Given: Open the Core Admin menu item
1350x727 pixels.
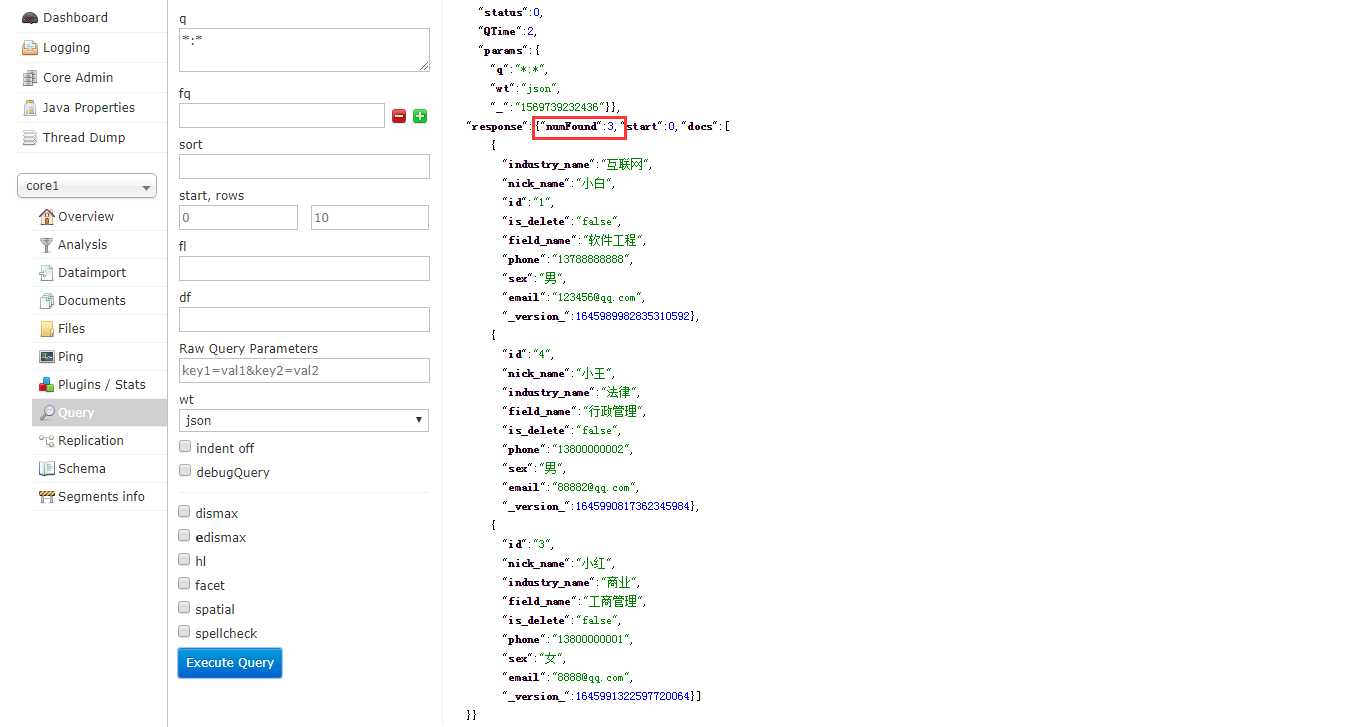Looking at the screenshot, I should pyautogui.click(x=78, y=78).
